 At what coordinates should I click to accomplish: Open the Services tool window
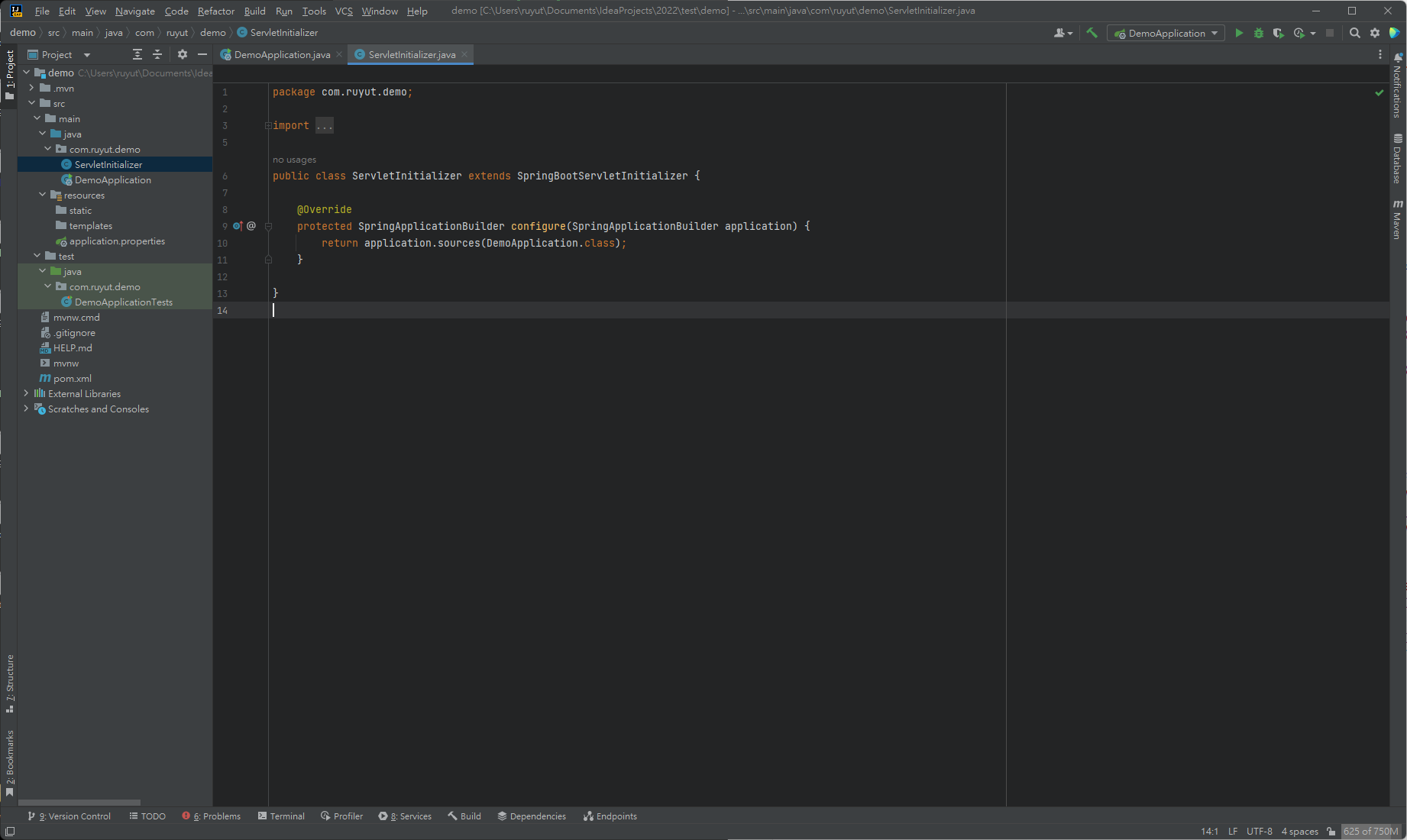[x=405, y=816]
